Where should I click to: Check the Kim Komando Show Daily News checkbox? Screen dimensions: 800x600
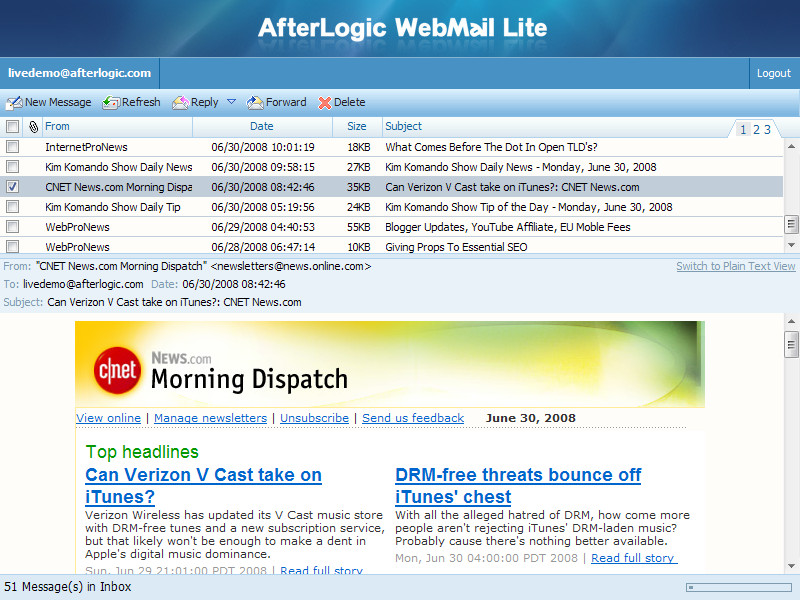(12, 167)
